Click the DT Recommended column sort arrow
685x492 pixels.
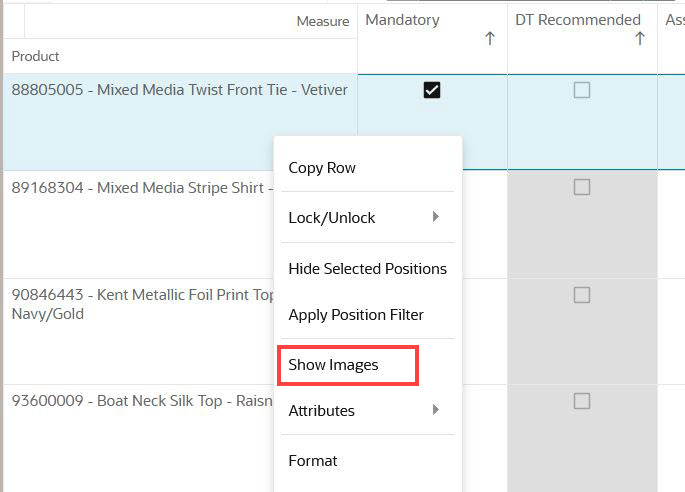pos(640,38)
